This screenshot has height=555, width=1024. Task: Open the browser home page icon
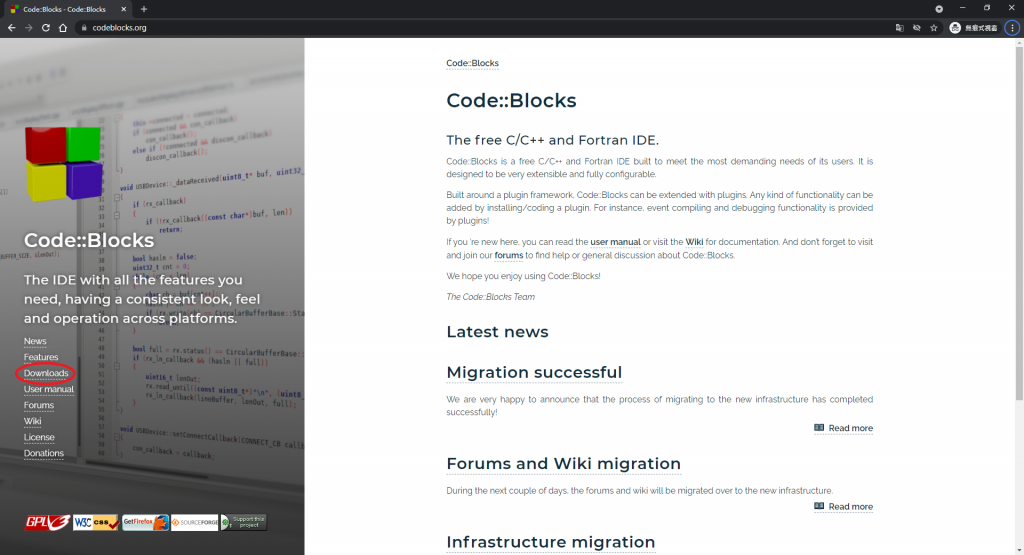(63, 27)
